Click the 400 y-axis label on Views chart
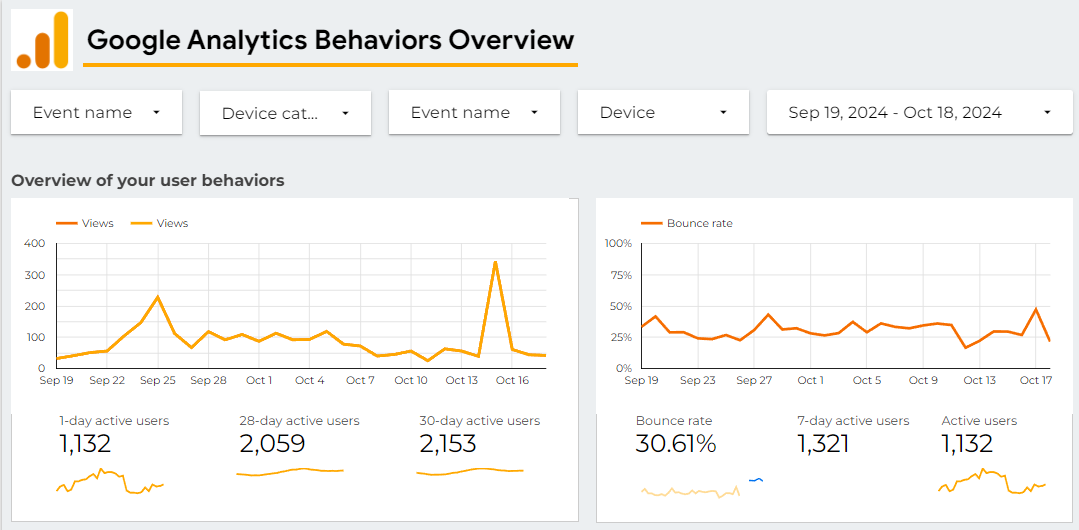 (34, 244)
